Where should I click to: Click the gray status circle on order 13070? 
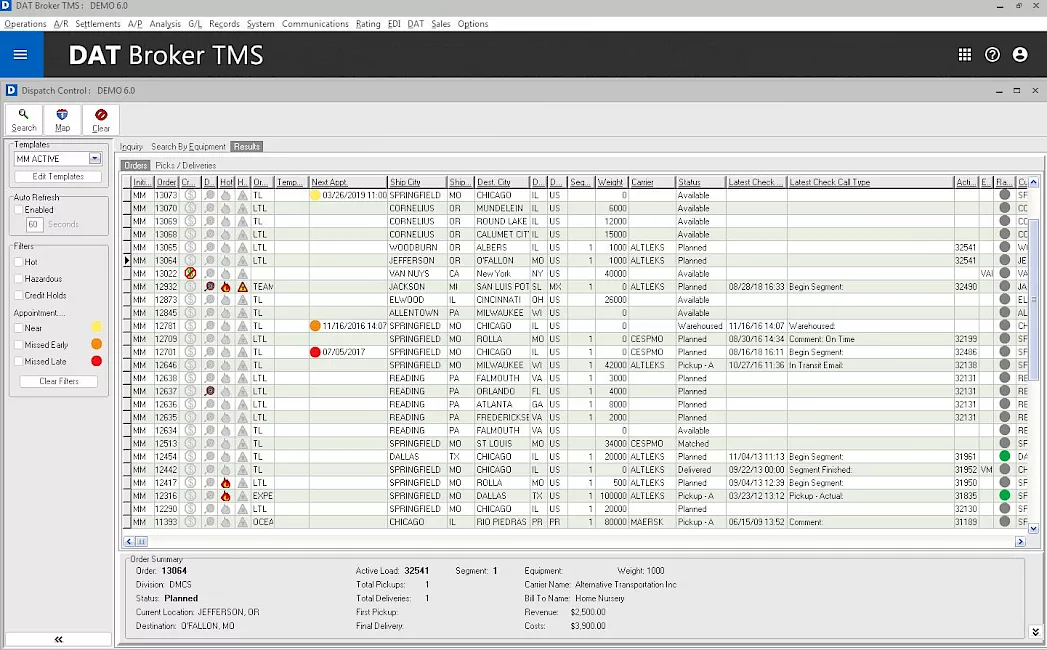click(1004, 208)
